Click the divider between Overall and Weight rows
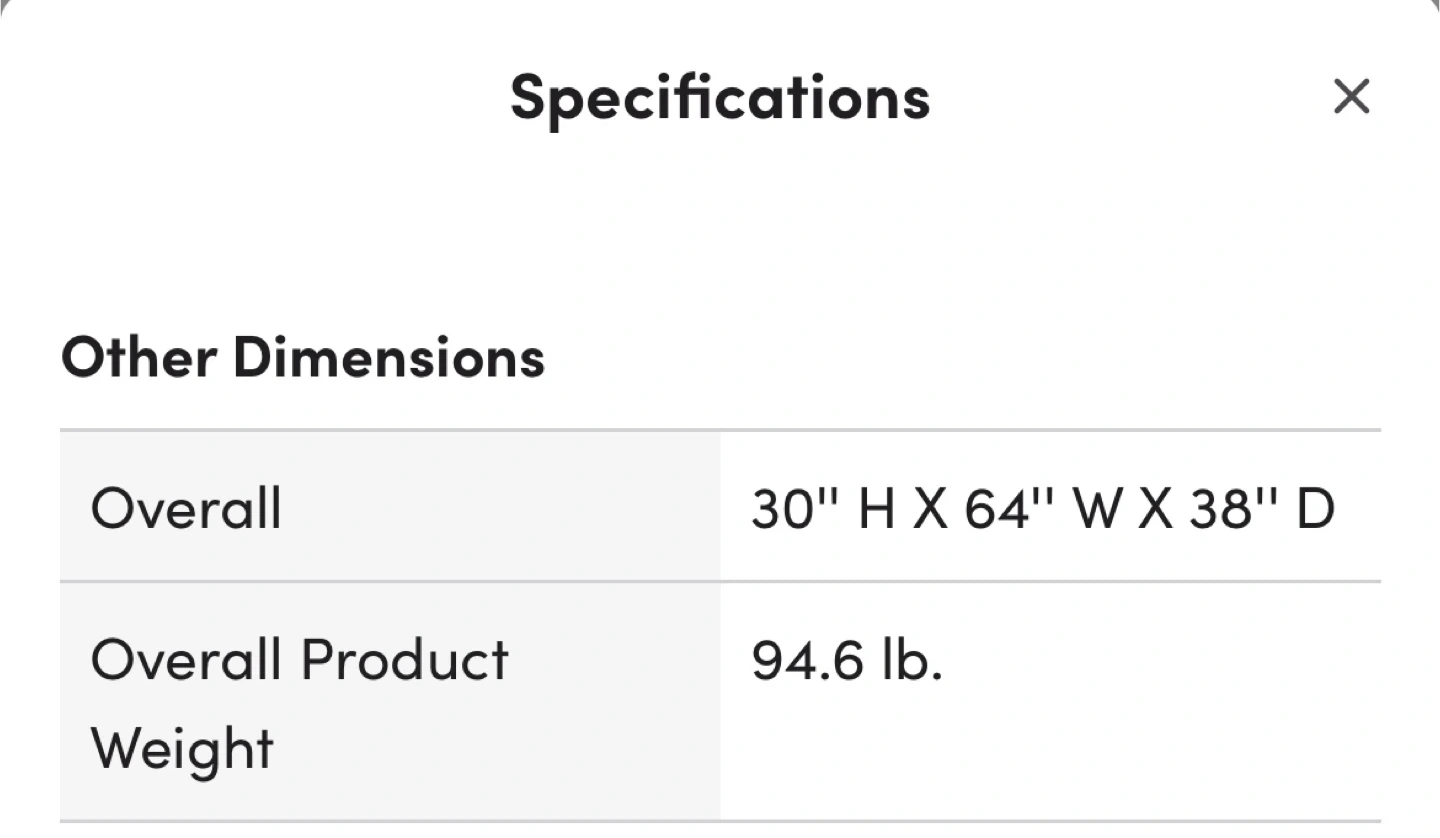Screen dimensions: 1440x838 [x=720, y=581]
